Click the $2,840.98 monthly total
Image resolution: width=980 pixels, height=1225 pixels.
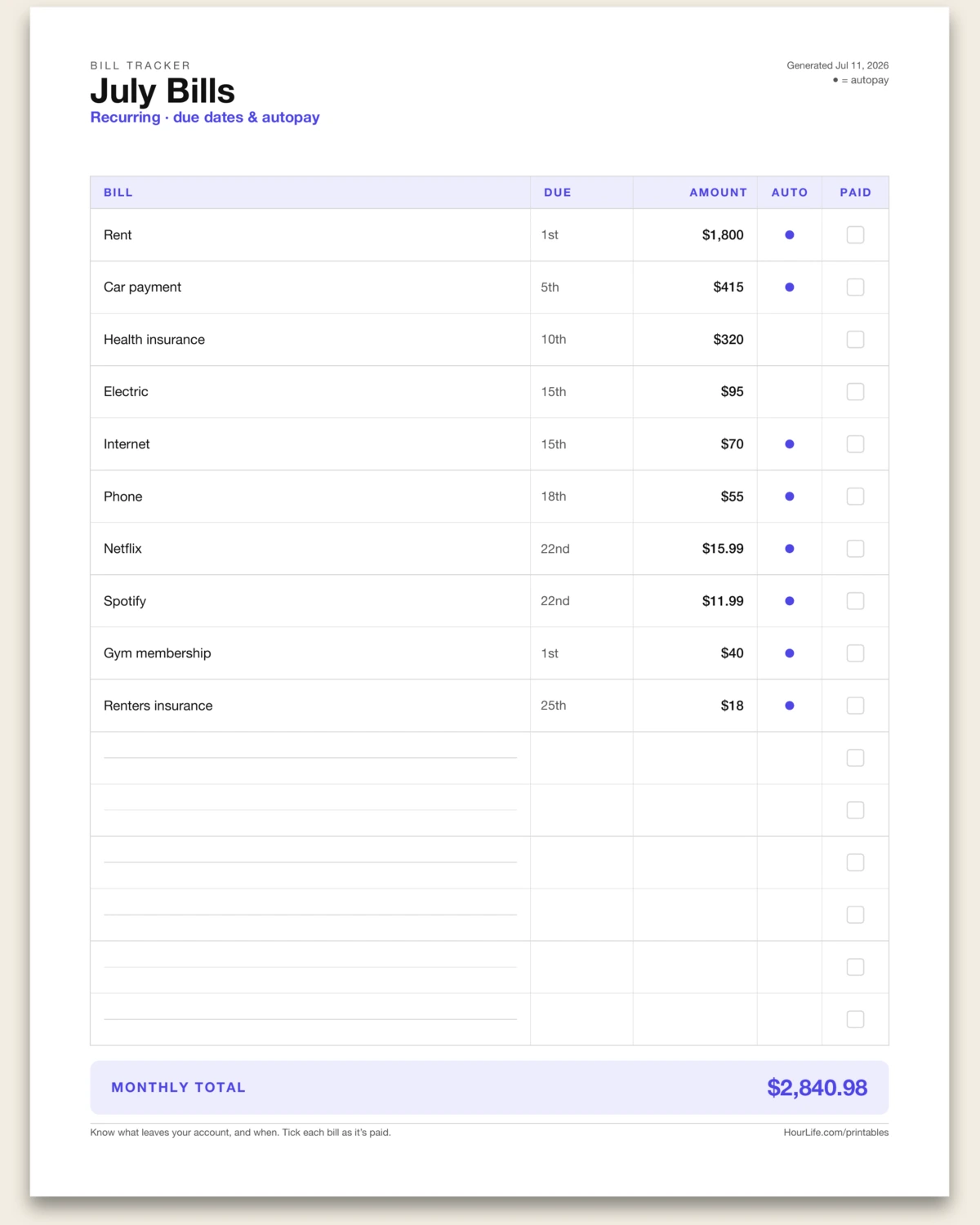pyautogui.click(x=817, y=1088)
